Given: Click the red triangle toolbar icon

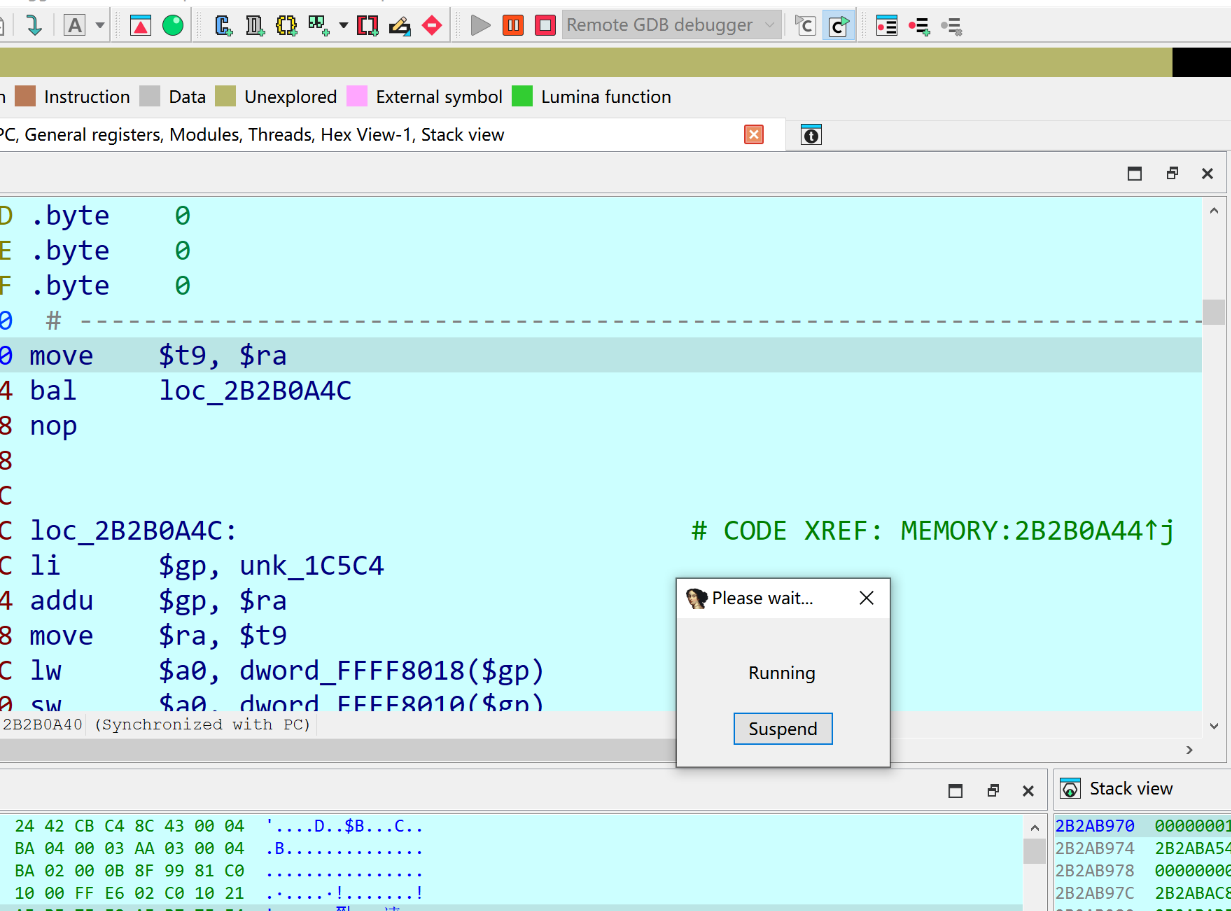Looking at the screenshot, I should 141,25.
